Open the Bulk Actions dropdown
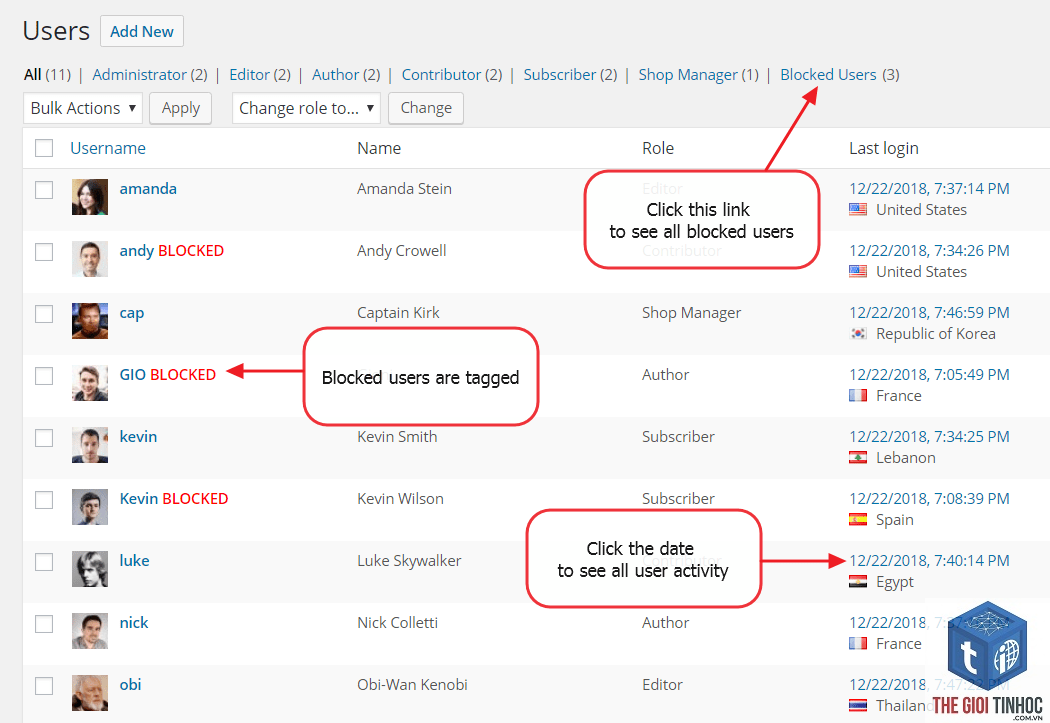 click(82, 108)
